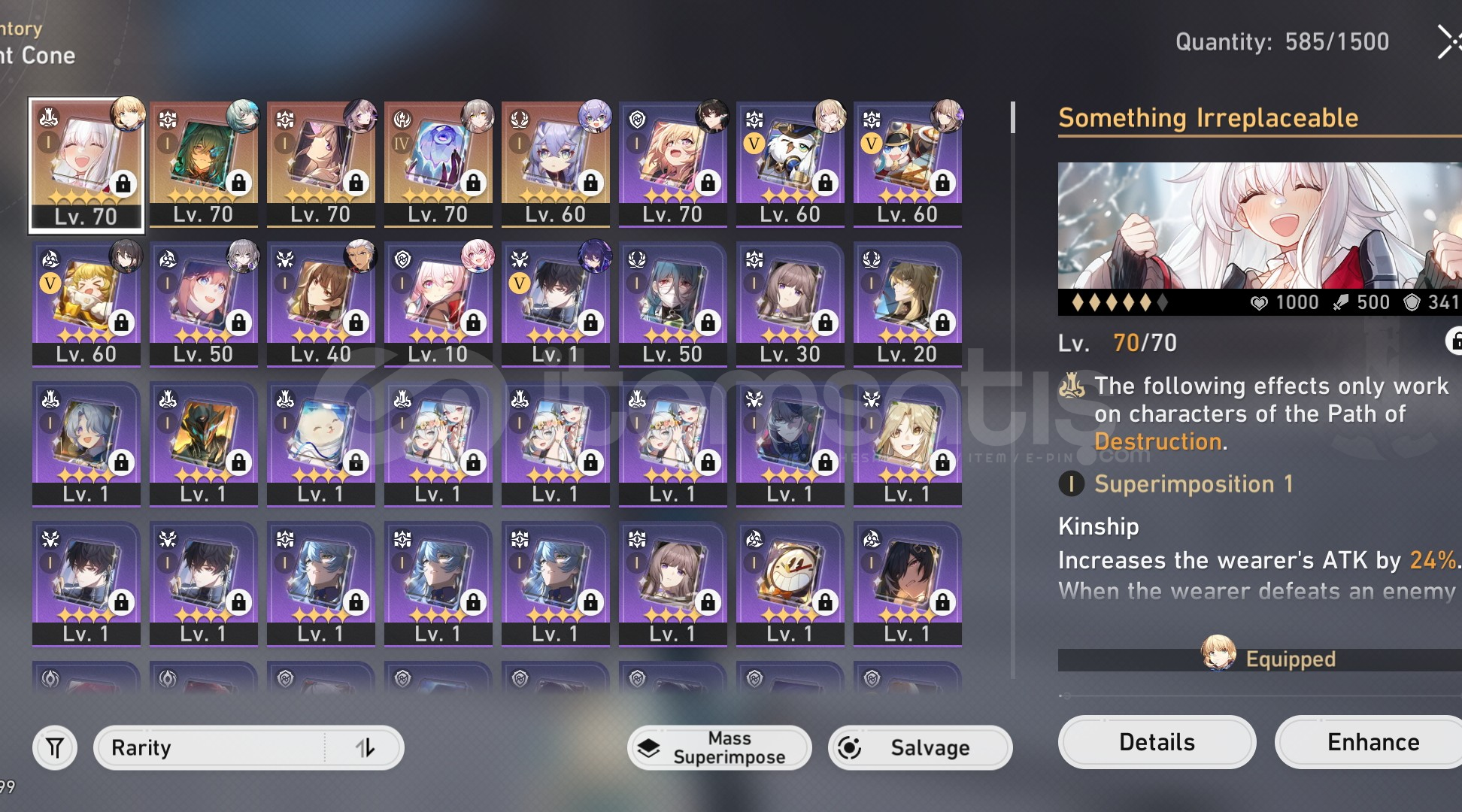Image resolution: width=1462 pixels, height=812 pixels.
Task: Toggle lock on Something Irreplaceable detail panel
Action: 1454,341
